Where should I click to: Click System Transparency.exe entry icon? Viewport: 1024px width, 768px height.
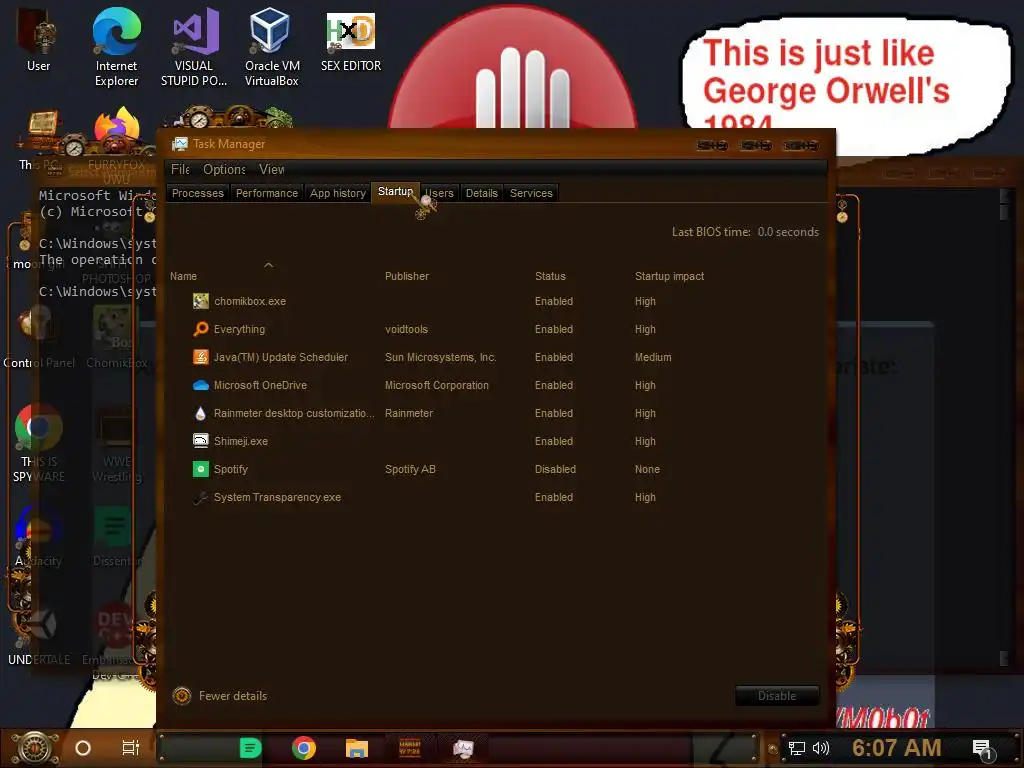[x=200, y=497]
